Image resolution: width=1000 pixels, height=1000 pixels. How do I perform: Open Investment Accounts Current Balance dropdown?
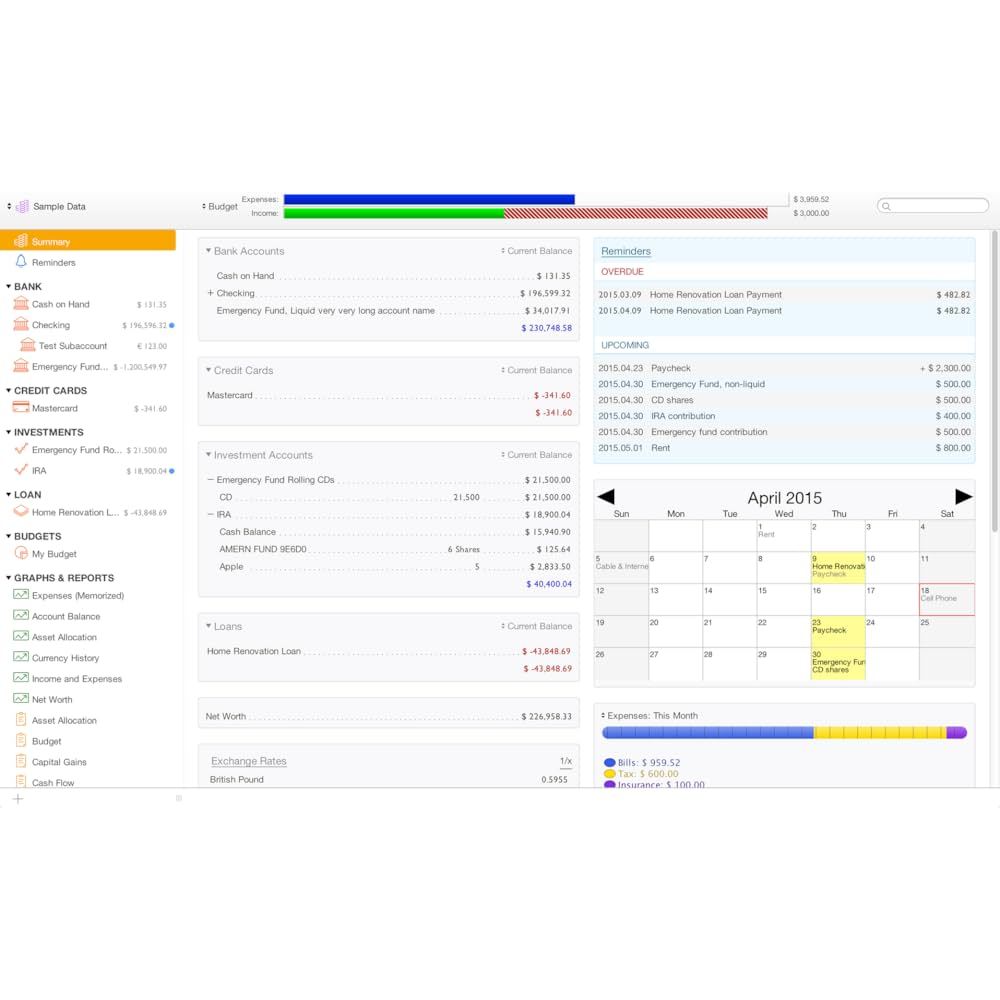536,455
